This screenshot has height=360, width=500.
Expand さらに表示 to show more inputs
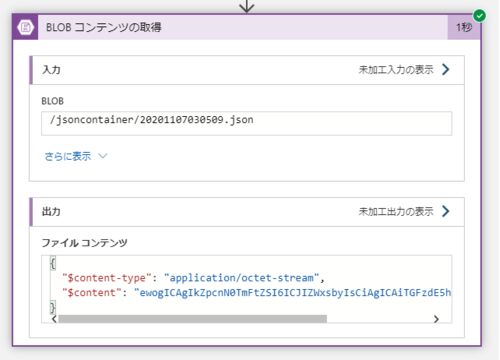coord(68,156)
